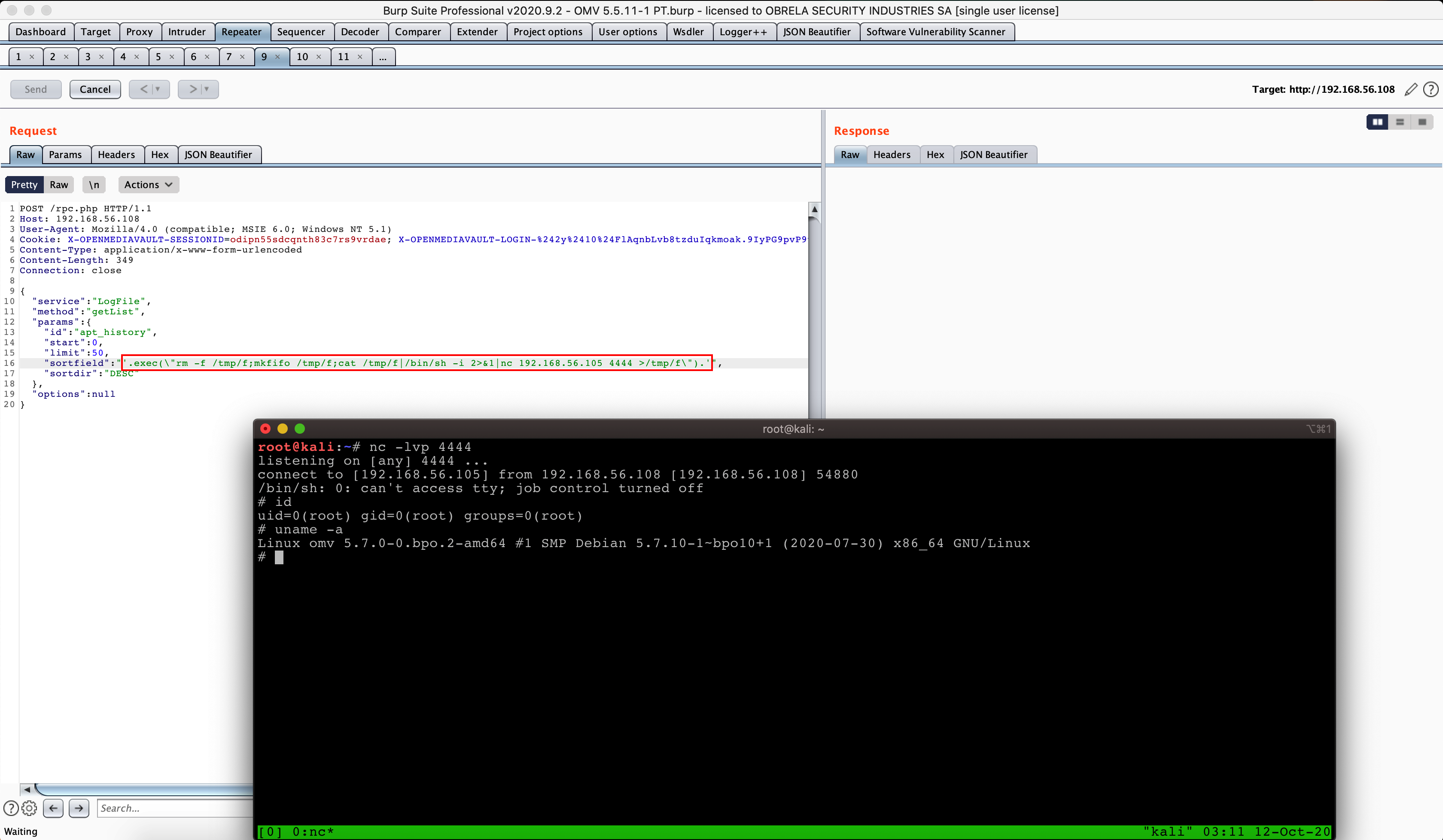The height and width of the screenshot is (840, 1443).
Task: Open the Proxy tab
Action: pos(139,32)
